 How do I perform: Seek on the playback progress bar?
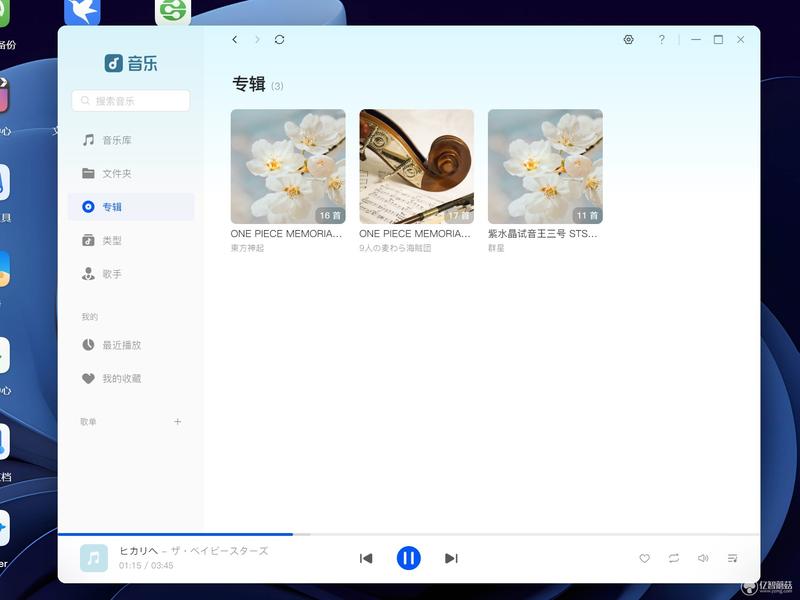click(409, 534)
